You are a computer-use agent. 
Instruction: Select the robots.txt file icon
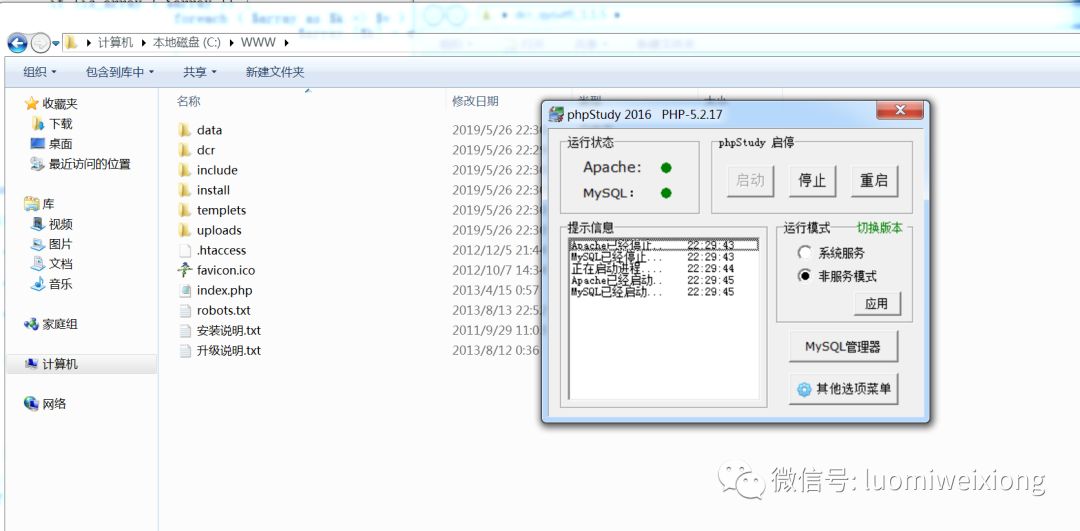pyautogui.click(x=185, y=310)
